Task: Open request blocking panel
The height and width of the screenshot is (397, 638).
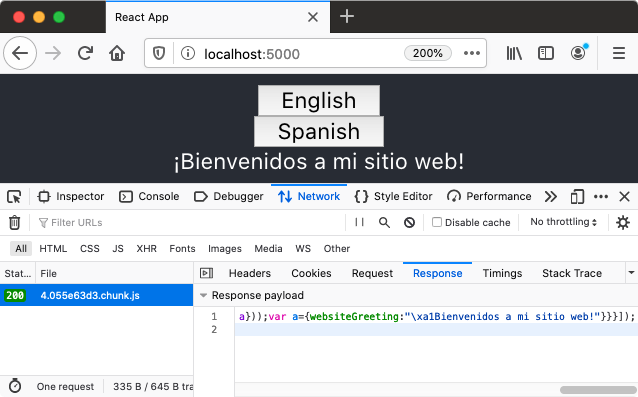Action: point(409,222)
